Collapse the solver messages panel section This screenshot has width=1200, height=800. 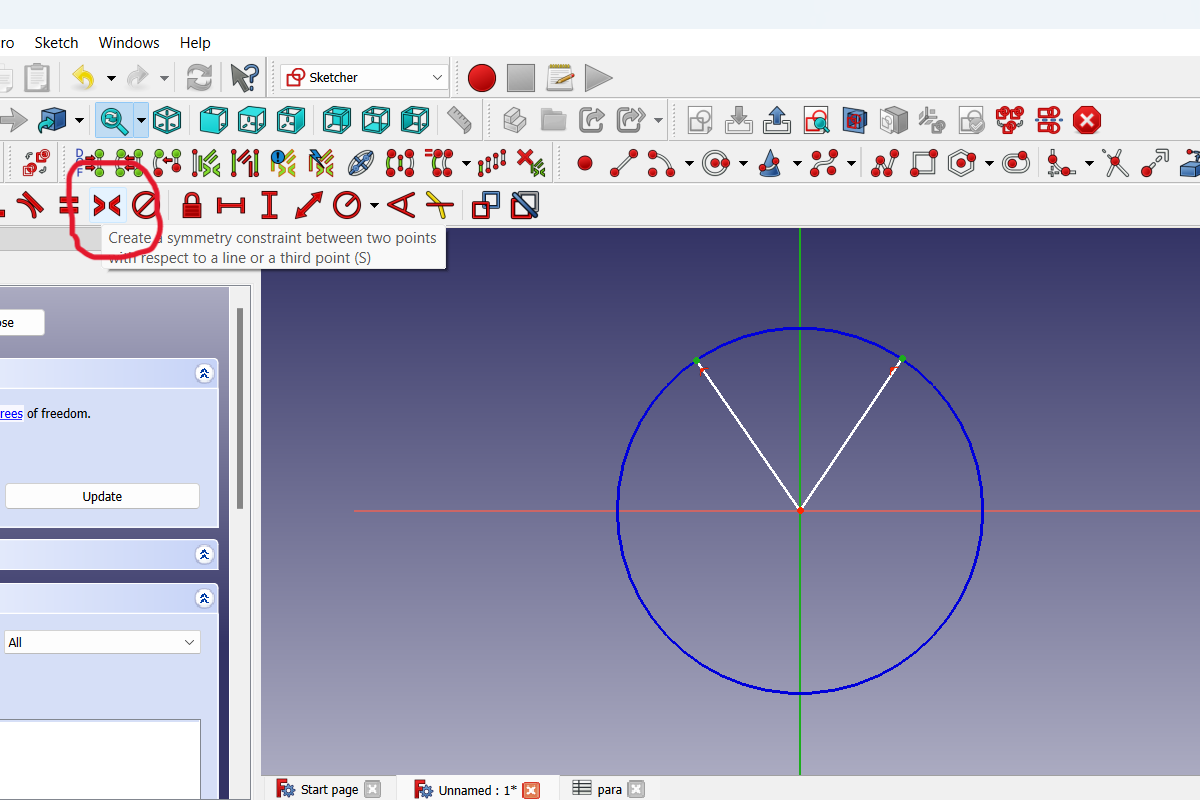tap(204, 373)
